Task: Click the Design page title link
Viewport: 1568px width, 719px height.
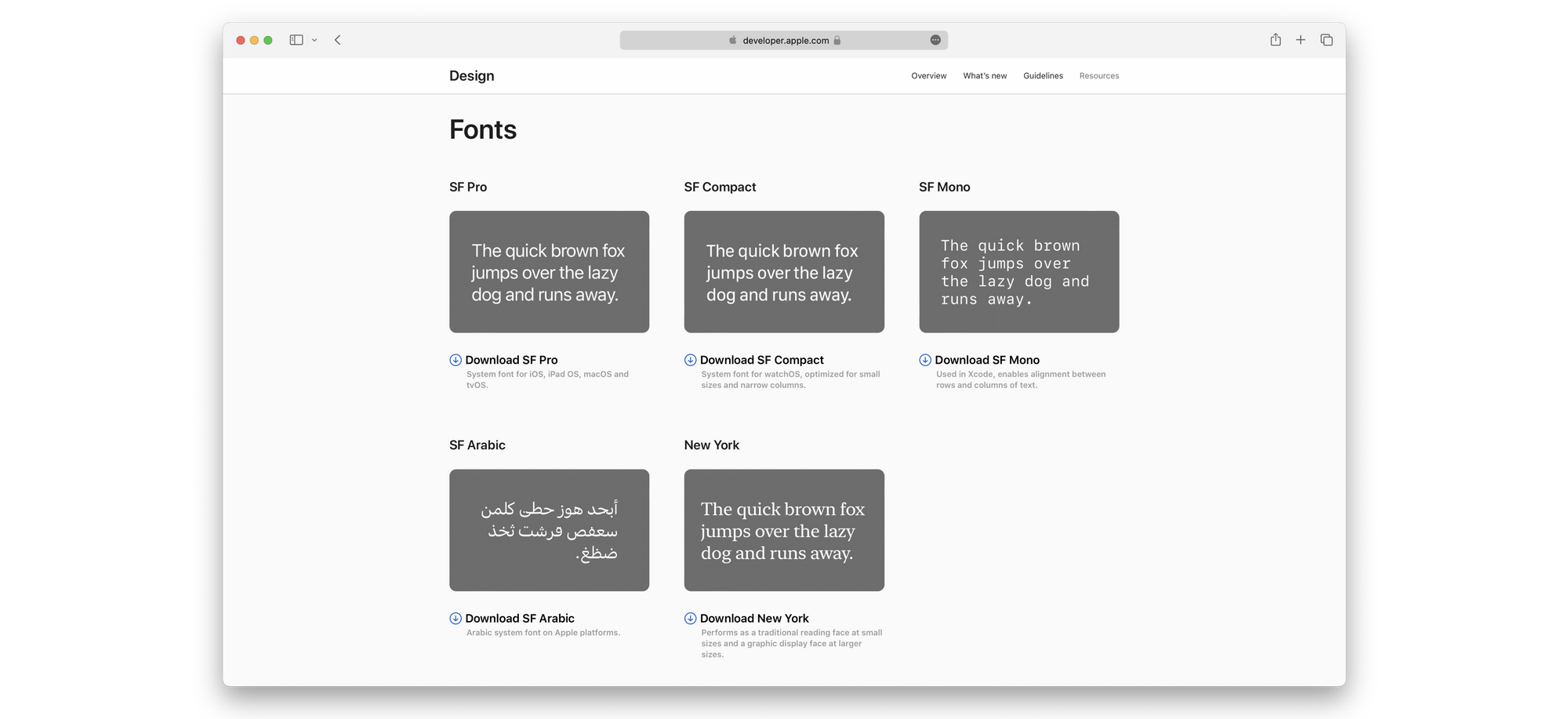Action: (472, 76)
